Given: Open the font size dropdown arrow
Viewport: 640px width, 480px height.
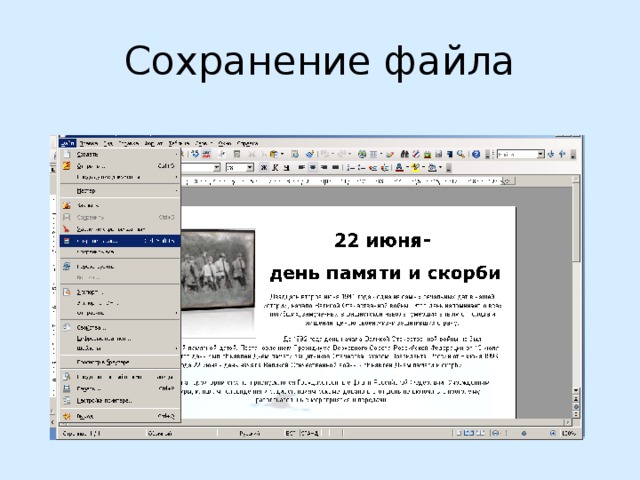Looking at the screenshot, I should (250, 168).
